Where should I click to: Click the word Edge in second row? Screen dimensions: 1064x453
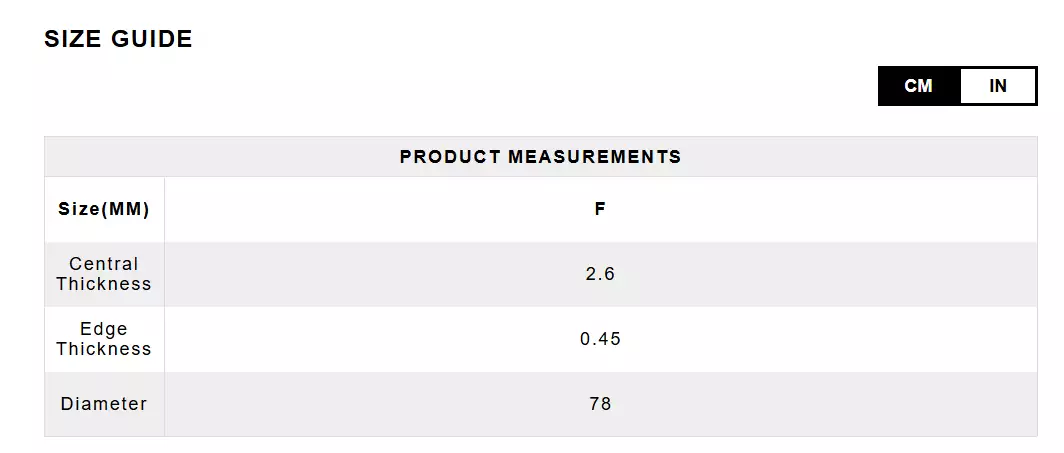[x=104, y=329]
